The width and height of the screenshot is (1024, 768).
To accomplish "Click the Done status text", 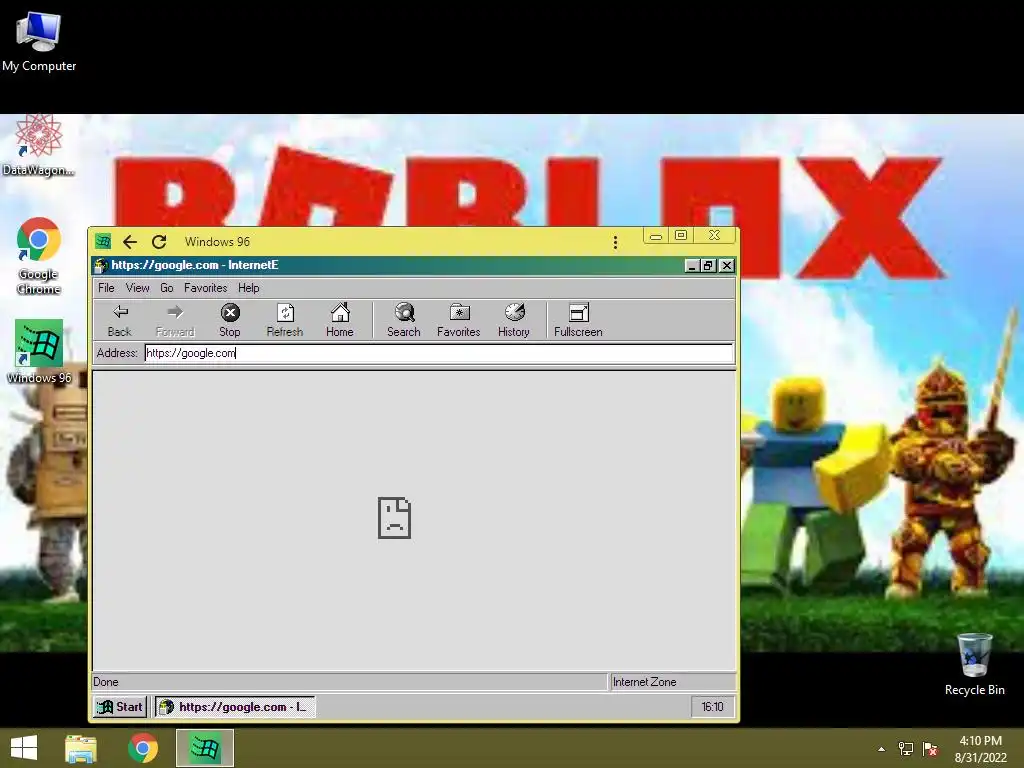I will 106,682.
